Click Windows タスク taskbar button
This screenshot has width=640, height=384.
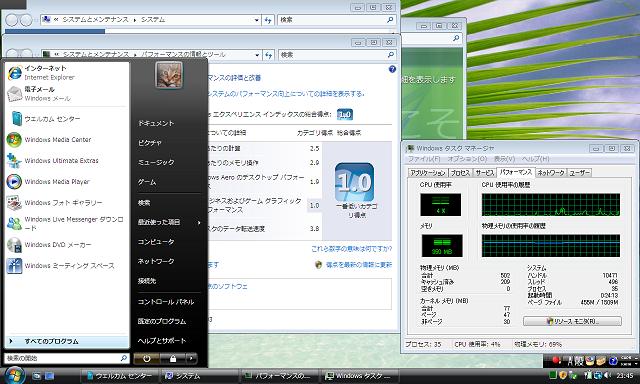click(358, 376)
